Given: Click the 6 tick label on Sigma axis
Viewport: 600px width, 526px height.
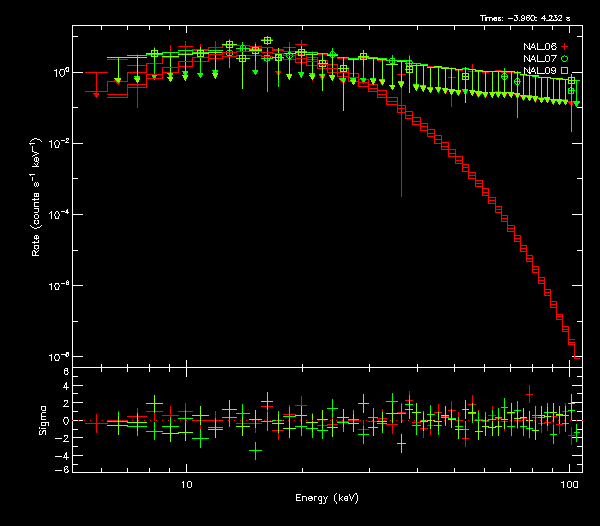Looking at the screenshot, I should [64, 371].
